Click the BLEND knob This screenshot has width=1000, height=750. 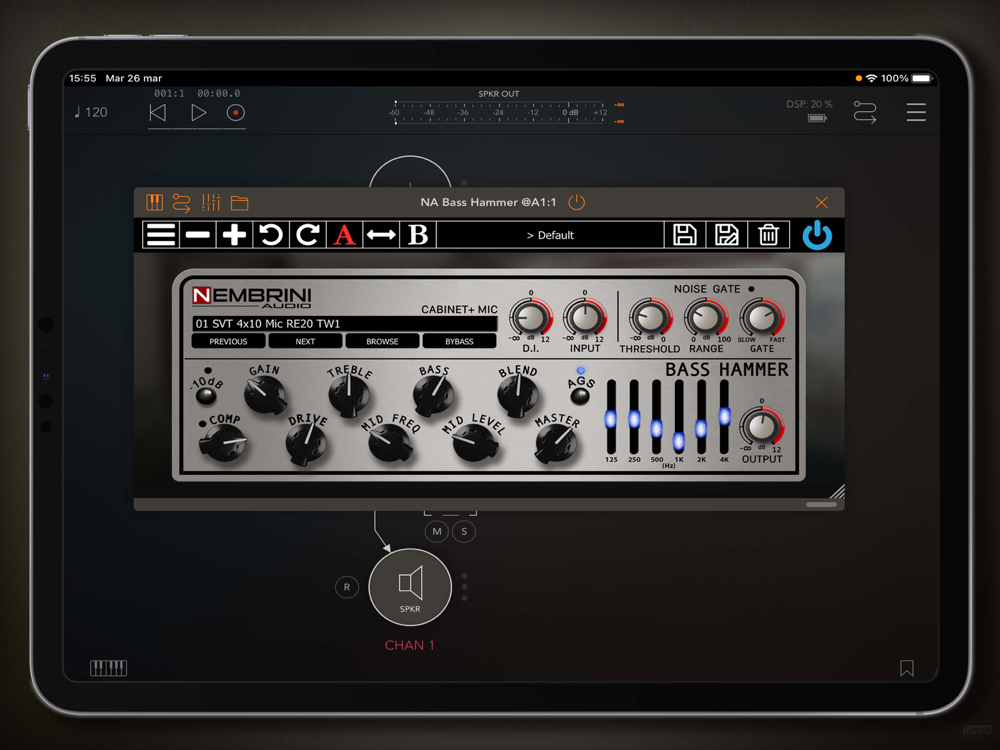click(518, 395)
